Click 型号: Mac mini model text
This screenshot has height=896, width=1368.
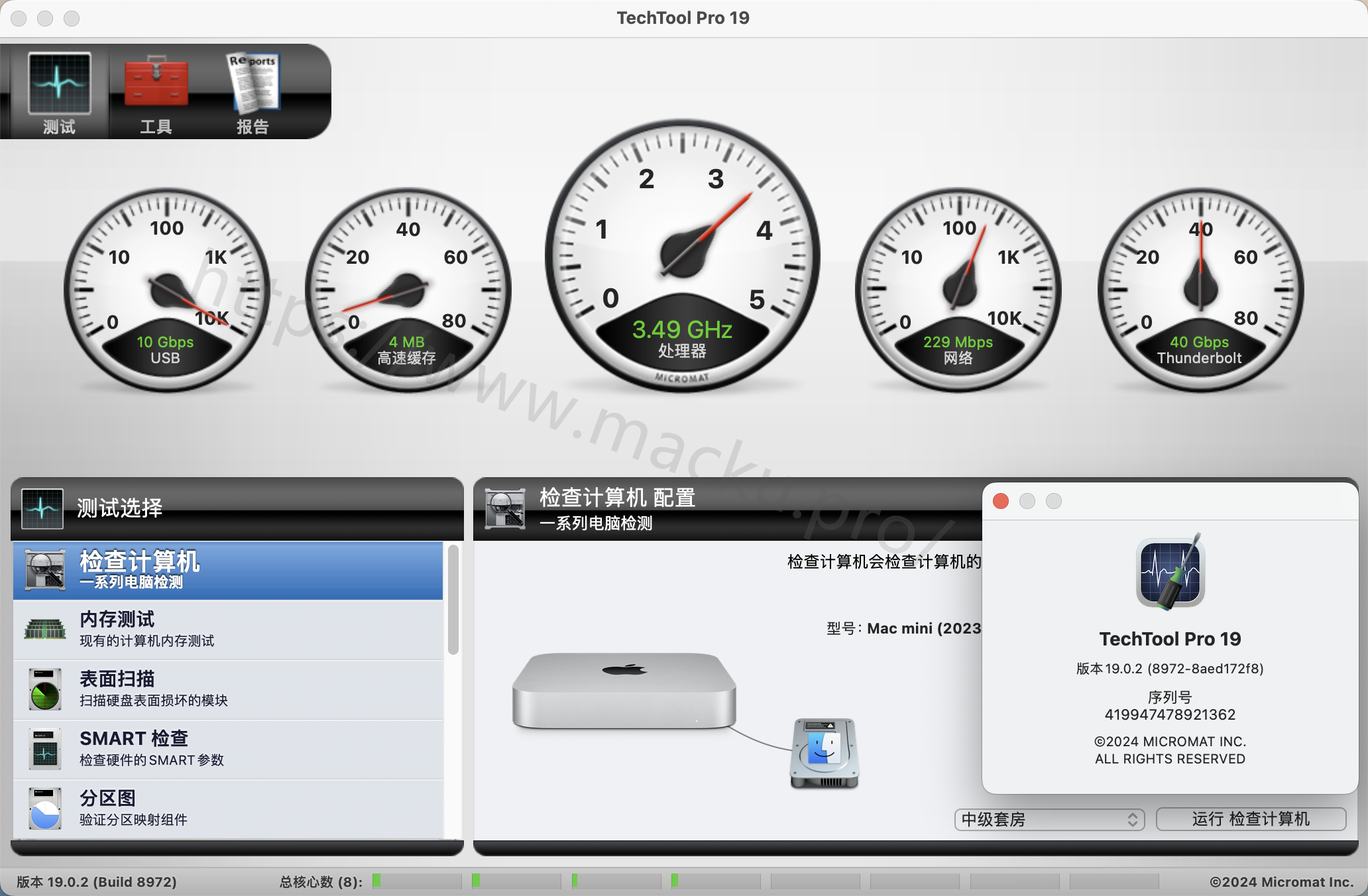point(904,628)
